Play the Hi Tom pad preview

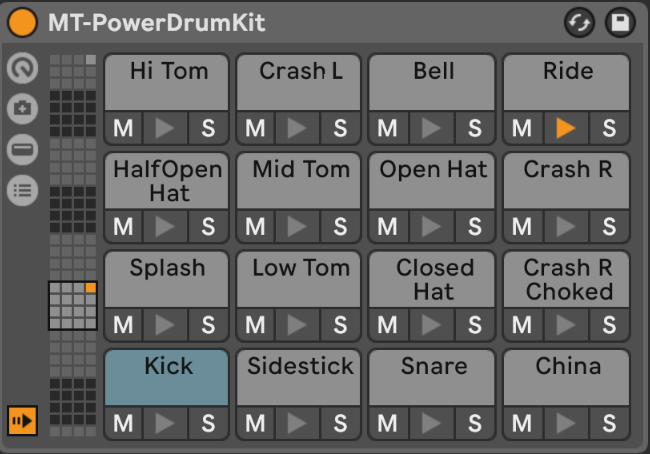pyautogui.click(x=166, y=128)
